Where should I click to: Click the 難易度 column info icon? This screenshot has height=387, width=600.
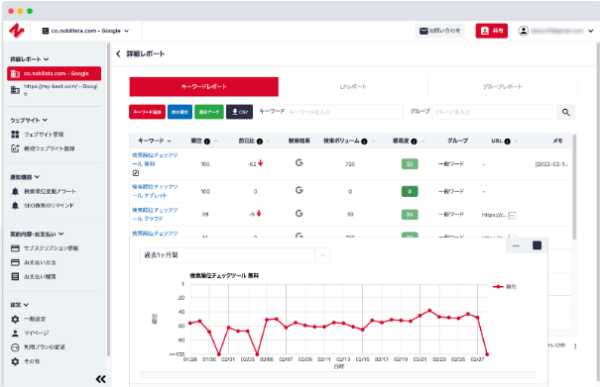pos(414,142)
